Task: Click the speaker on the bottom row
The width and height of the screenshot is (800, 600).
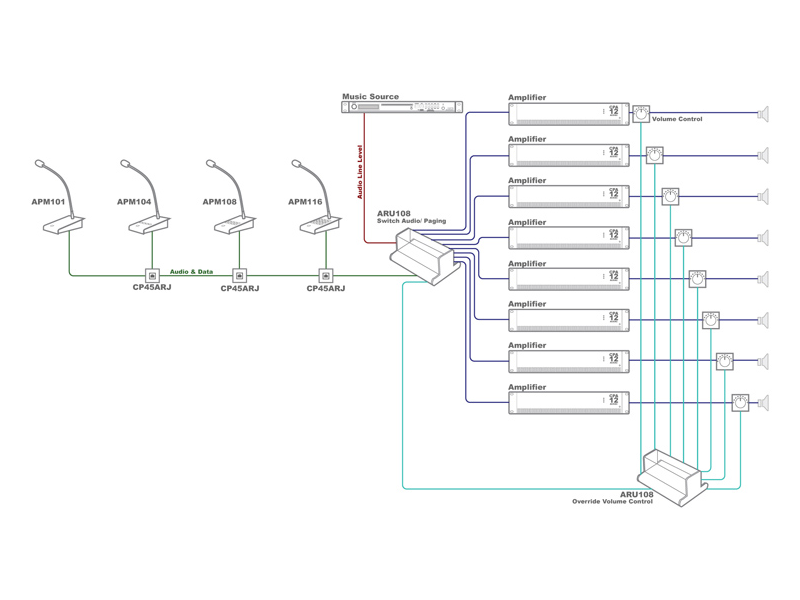Action: pos(763,403)
